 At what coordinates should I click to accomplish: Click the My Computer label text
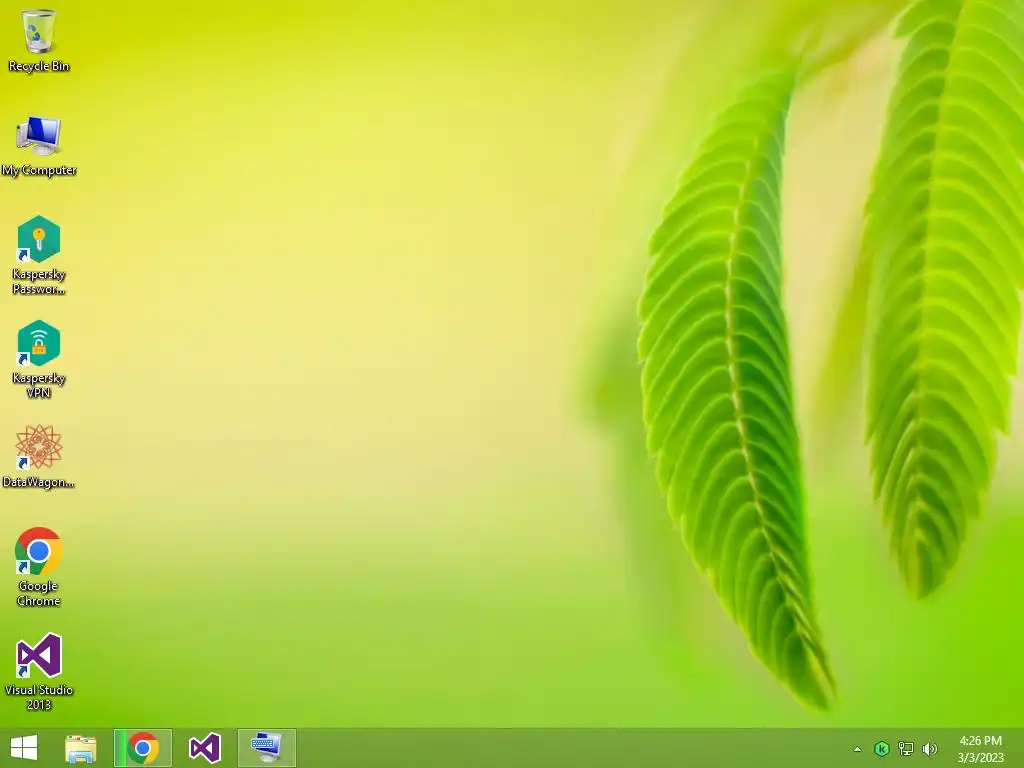click(x=39, y=170)
